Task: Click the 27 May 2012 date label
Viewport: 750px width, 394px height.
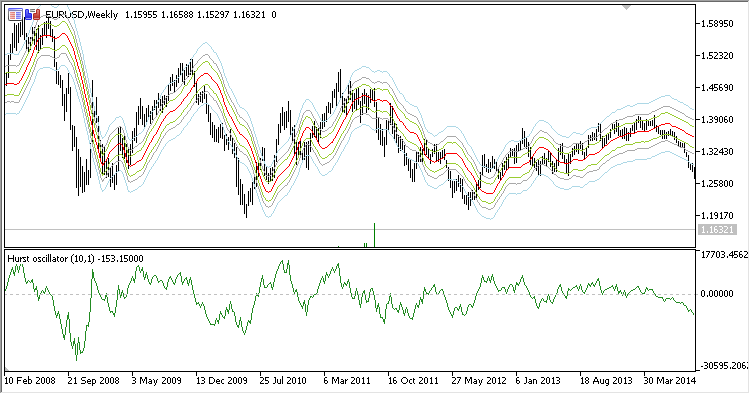Action: [479, 381]
